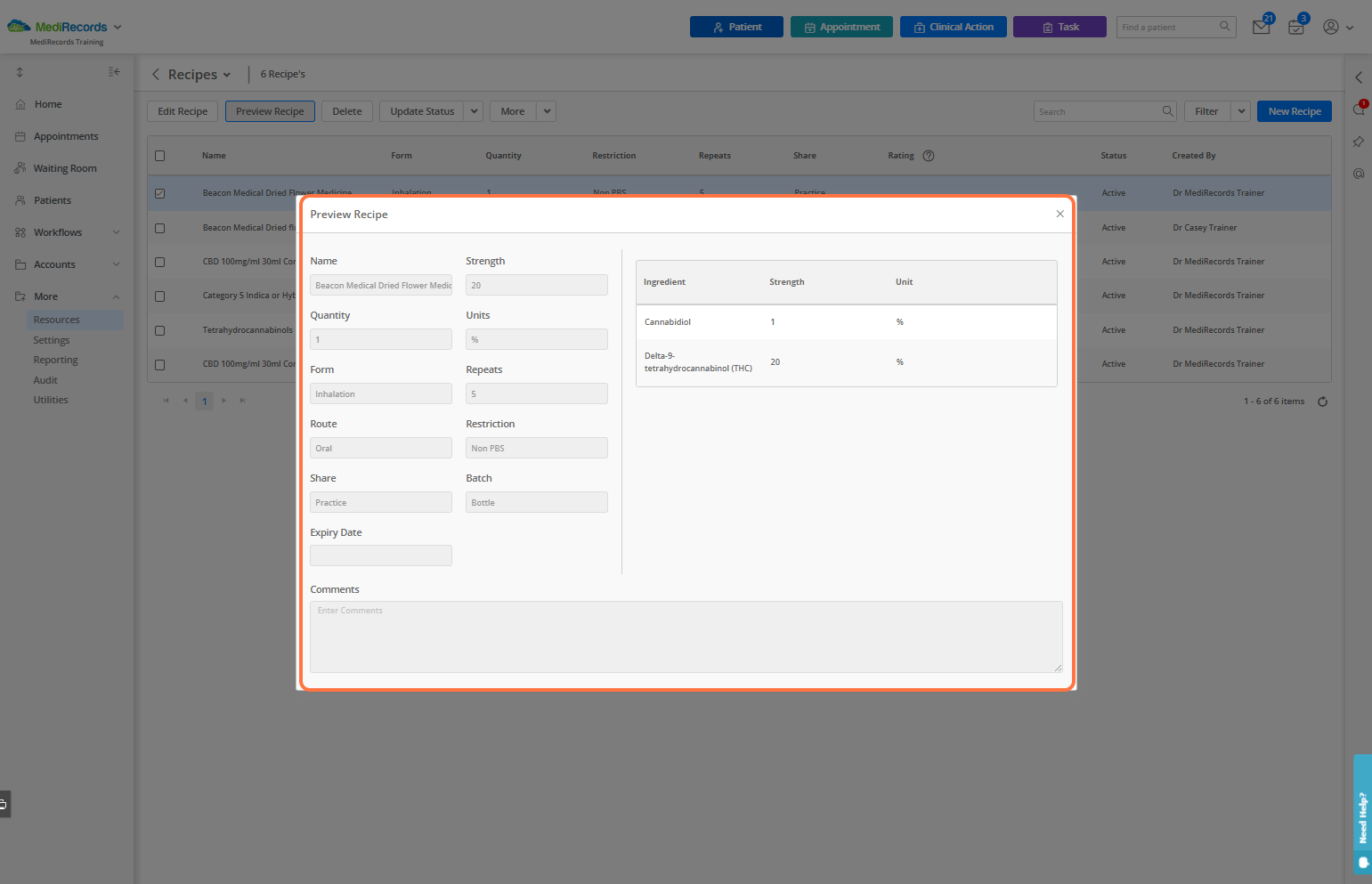1372x884 pixels.
Task: Go to first page of recipes
Action: click(166, 401)
